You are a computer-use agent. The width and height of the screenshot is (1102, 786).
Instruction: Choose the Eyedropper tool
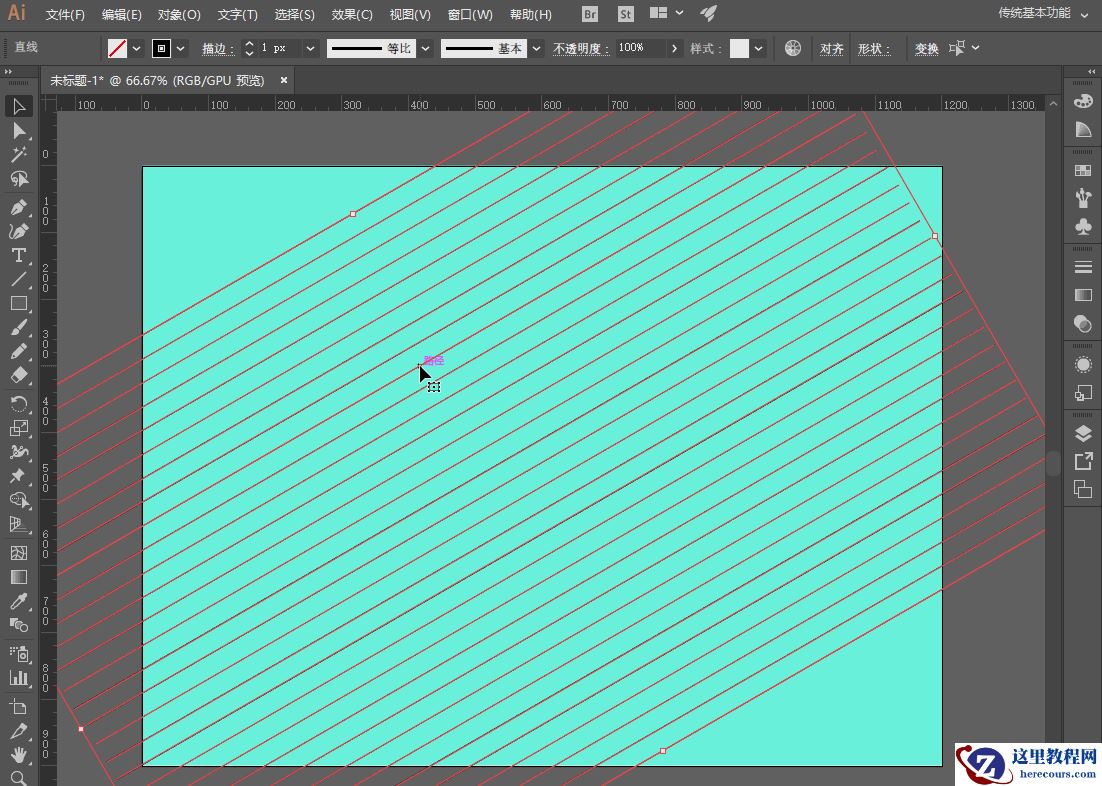[x=18, y=601]
